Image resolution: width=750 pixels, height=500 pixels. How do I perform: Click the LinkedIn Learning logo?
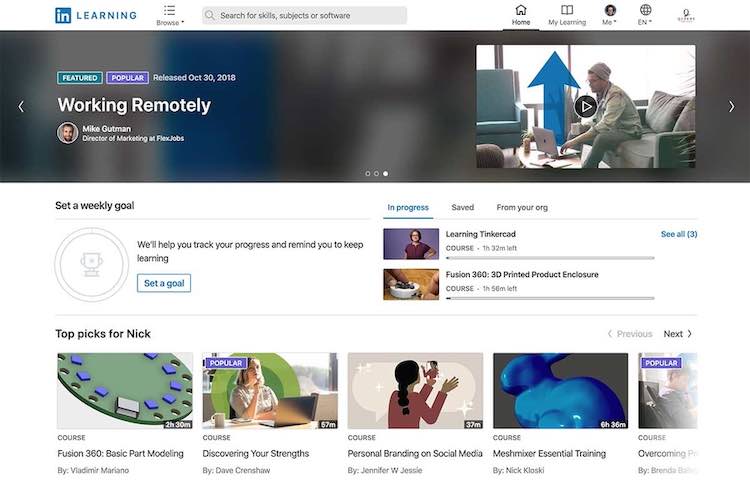tap(96, 15)
